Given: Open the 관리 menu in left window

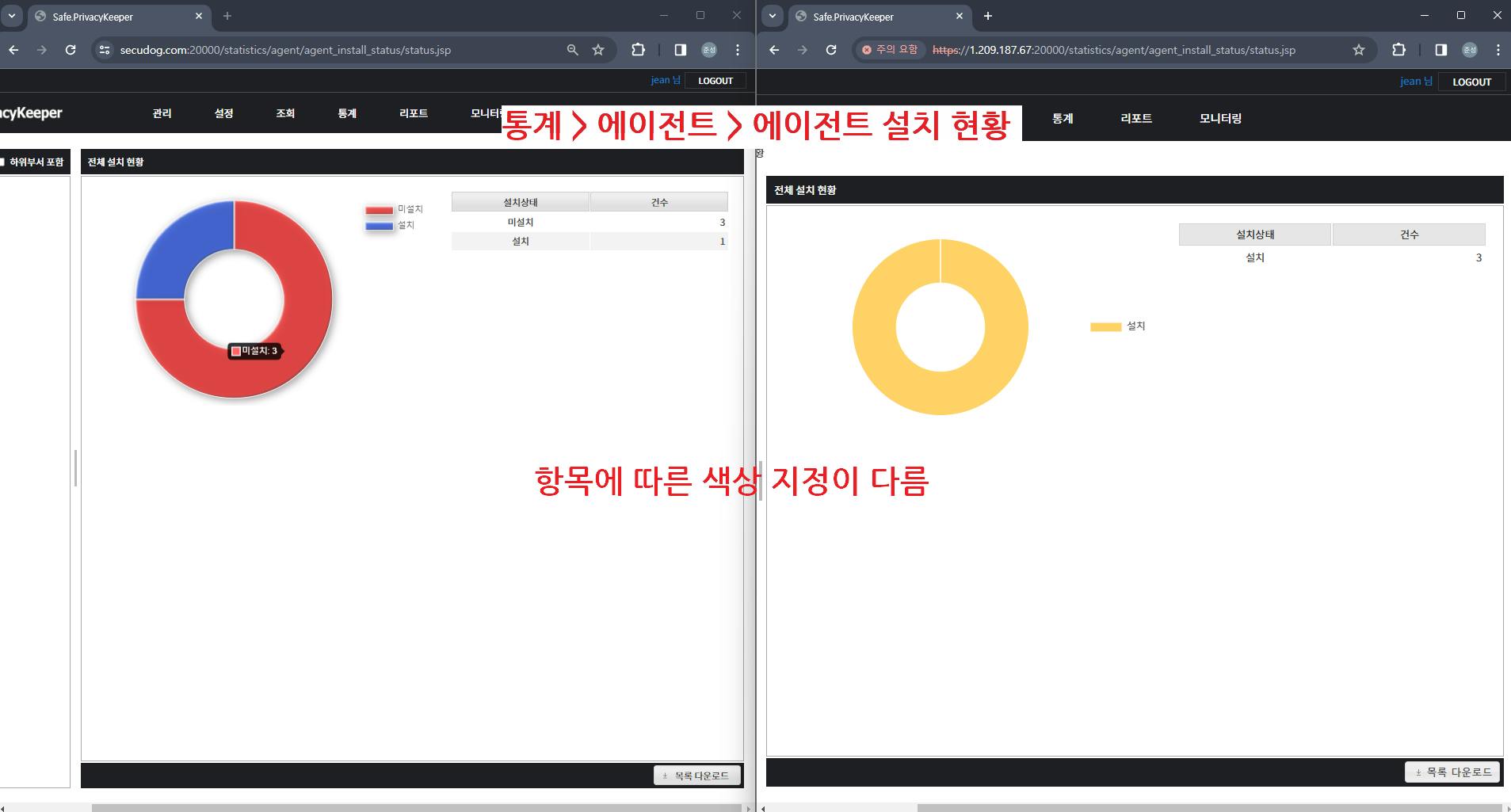Looking at the screenshot, I should 162,113.
